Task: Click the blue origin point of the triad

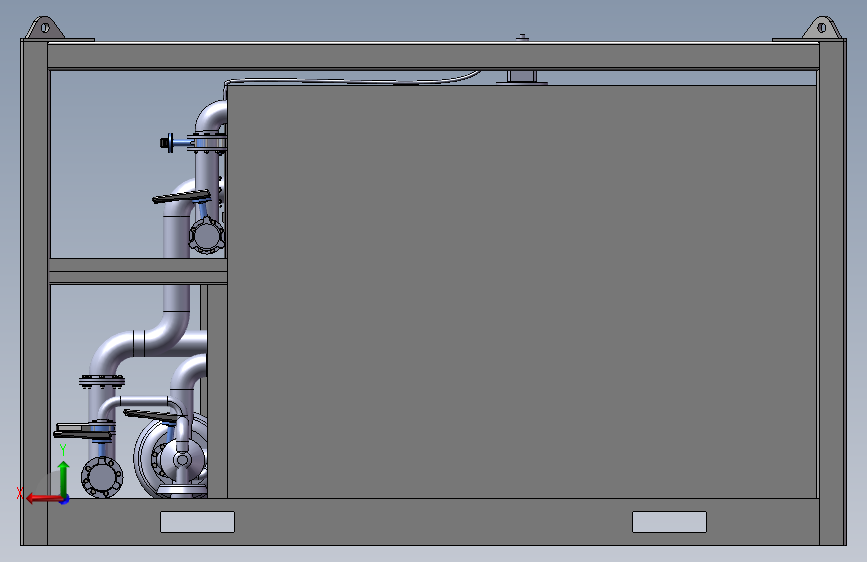Action: point(65,499)
